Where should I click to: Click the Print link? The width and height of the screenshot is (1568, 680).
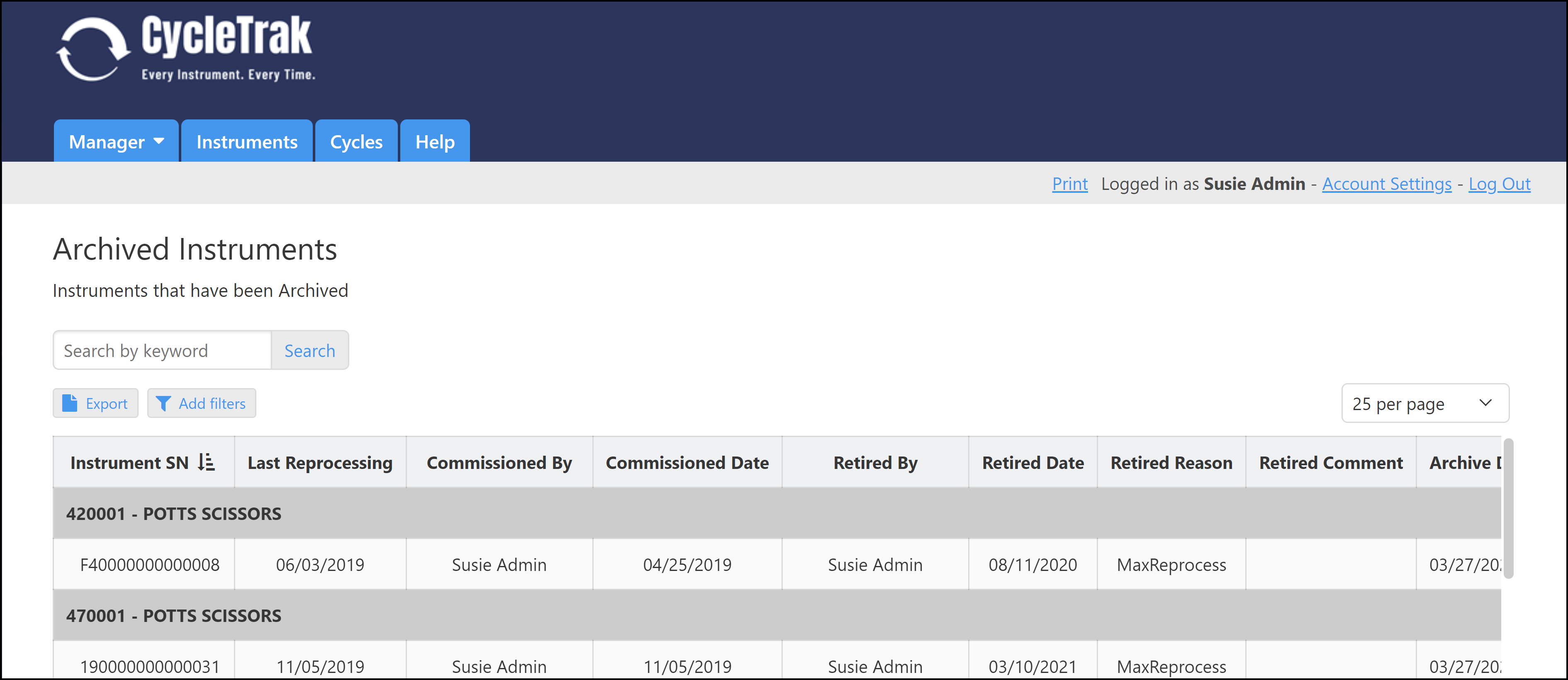1069,184
